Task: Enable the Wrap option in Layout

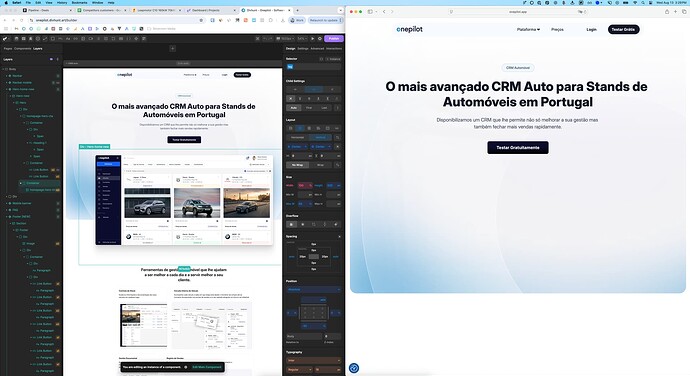Action: pos(320,165)
